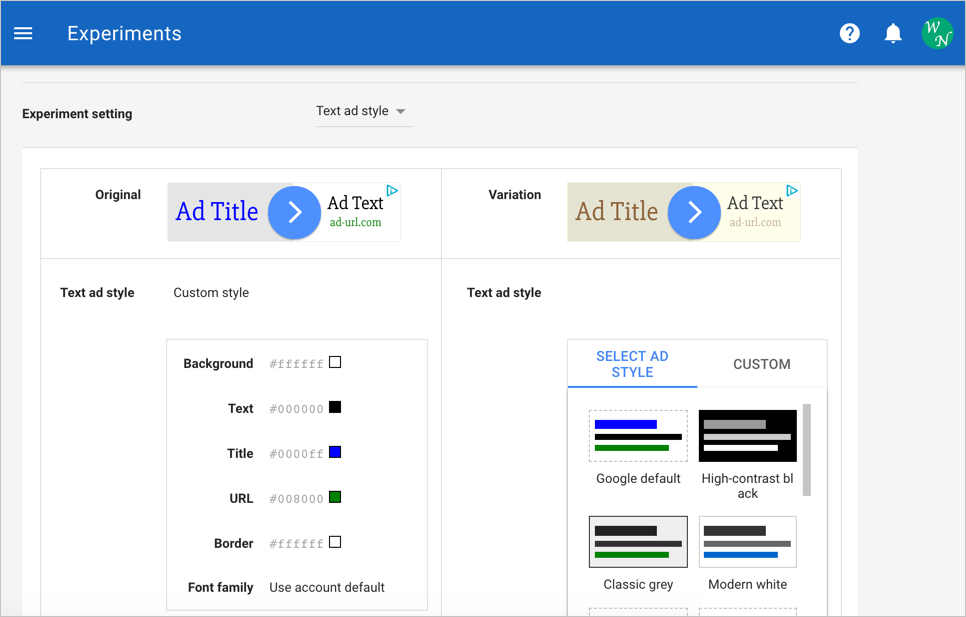966x617 pixels.
Task: Choose the High-contrast black ad style
Action: [747, 436]
